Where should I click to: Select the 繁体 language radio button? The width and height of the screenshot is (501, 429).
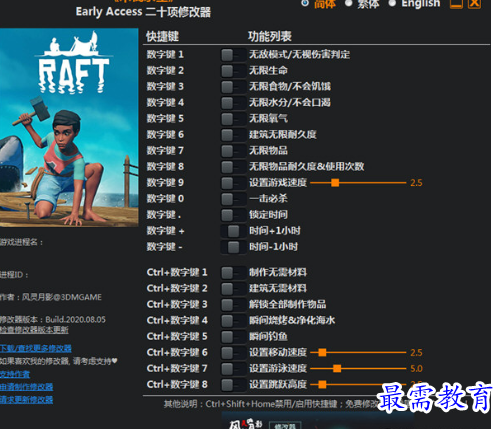(x=348, y=3)
